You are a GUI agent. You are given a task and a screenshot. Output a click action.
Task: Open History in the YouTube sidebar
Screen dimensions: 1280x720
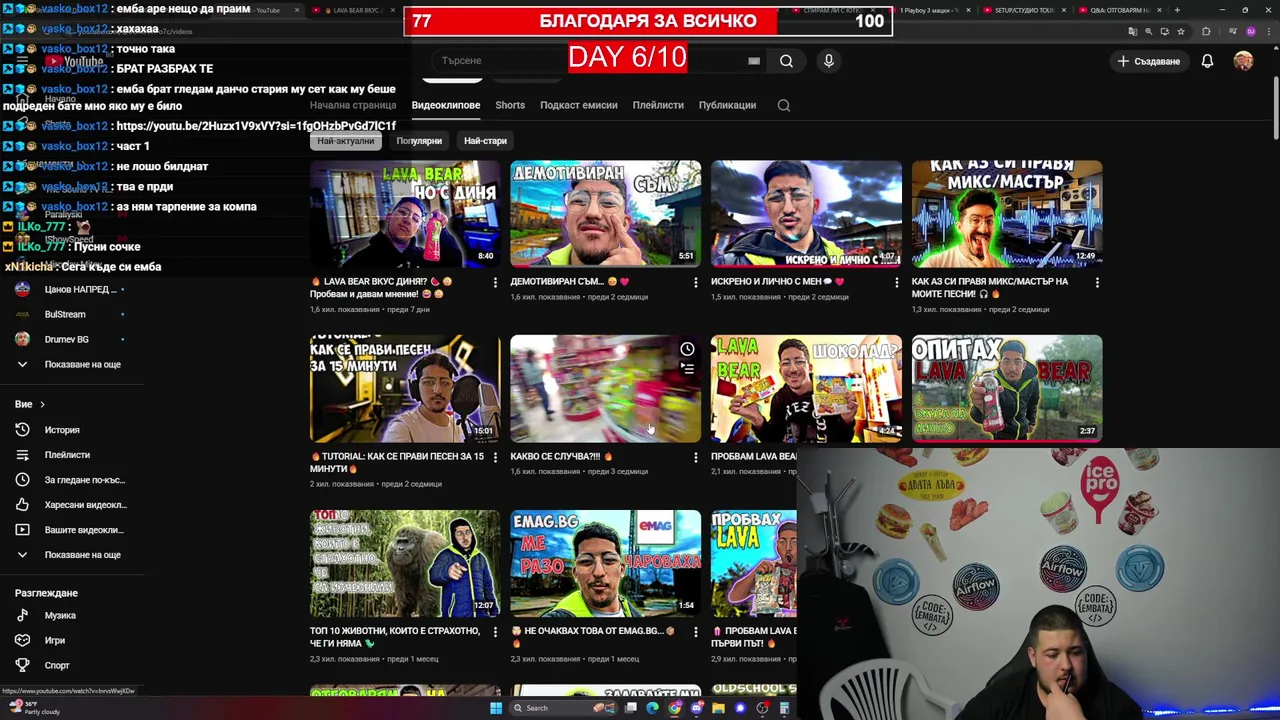click(x=61, y=430)
